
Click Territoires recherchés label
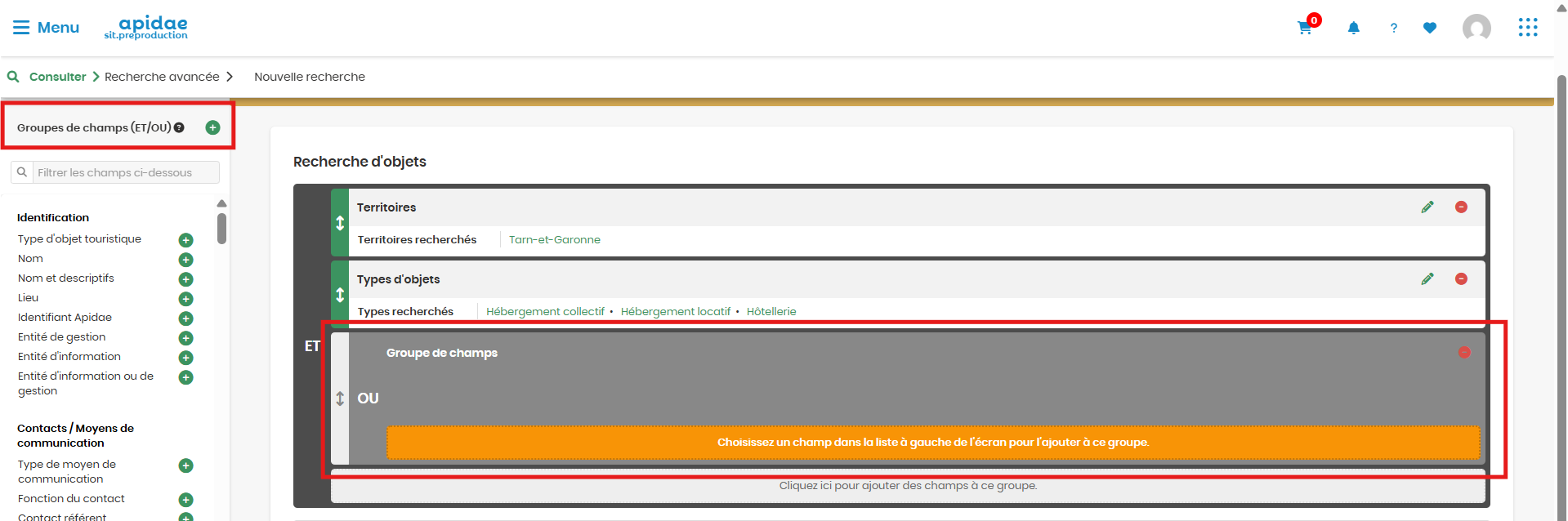417,240
